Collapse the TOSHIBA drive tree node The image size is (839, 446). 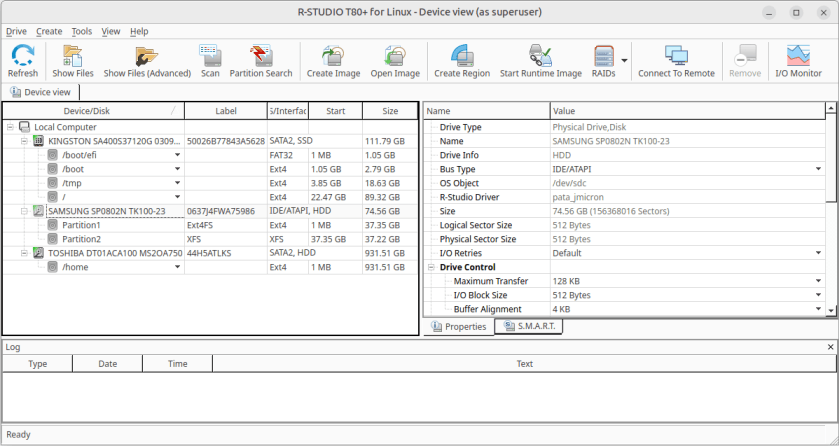pos(24,253)
